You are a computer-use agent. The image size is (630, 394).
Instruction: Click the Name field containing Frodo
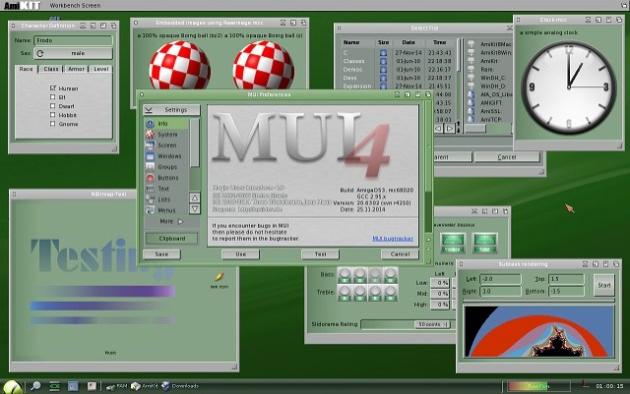click(73, 41)
